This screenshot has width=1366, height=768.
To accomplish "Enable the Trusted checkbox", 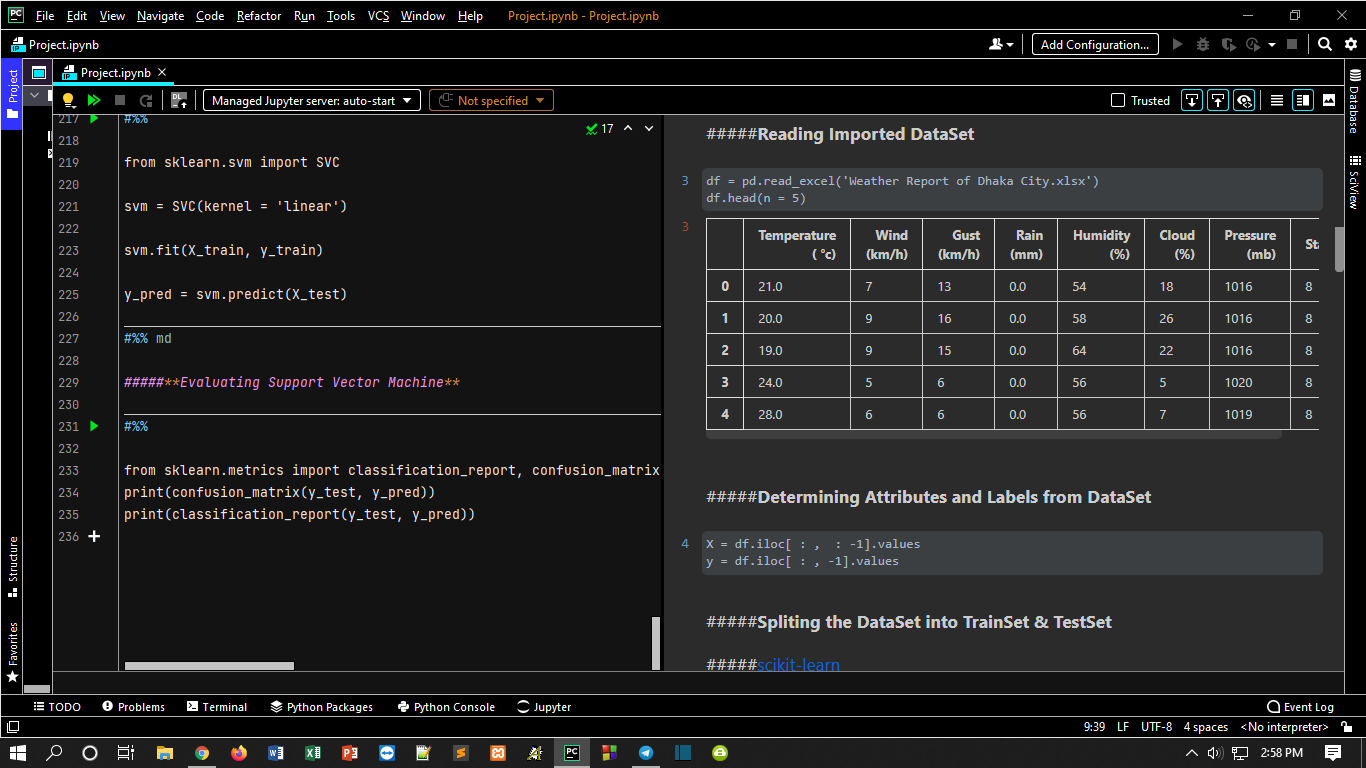I will [x=1119, y=100].
